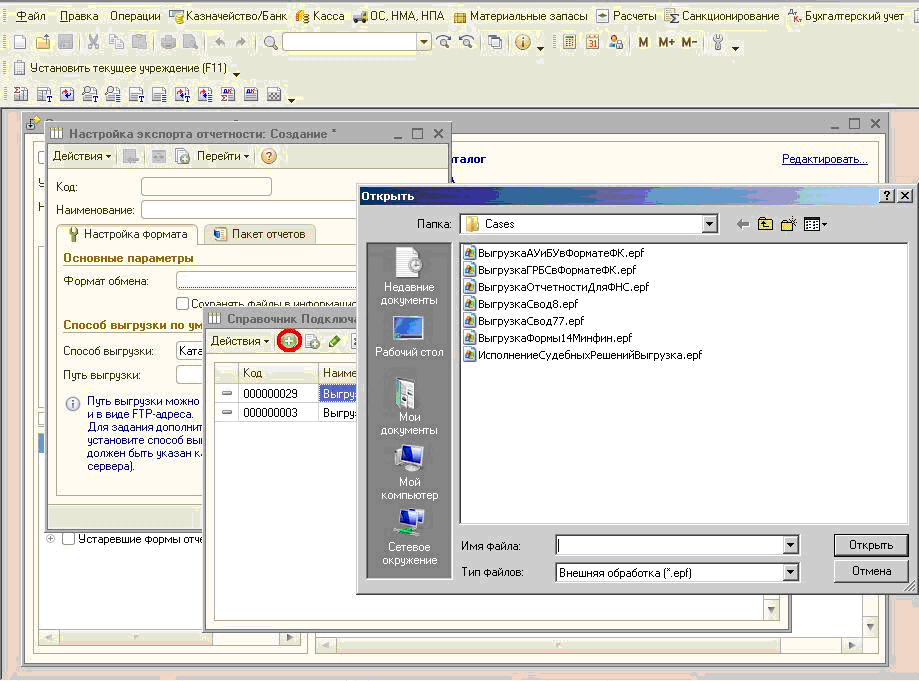Screen dimensions: 919x681
Task: Click the Редактировать... link
Action: point(824,159)
